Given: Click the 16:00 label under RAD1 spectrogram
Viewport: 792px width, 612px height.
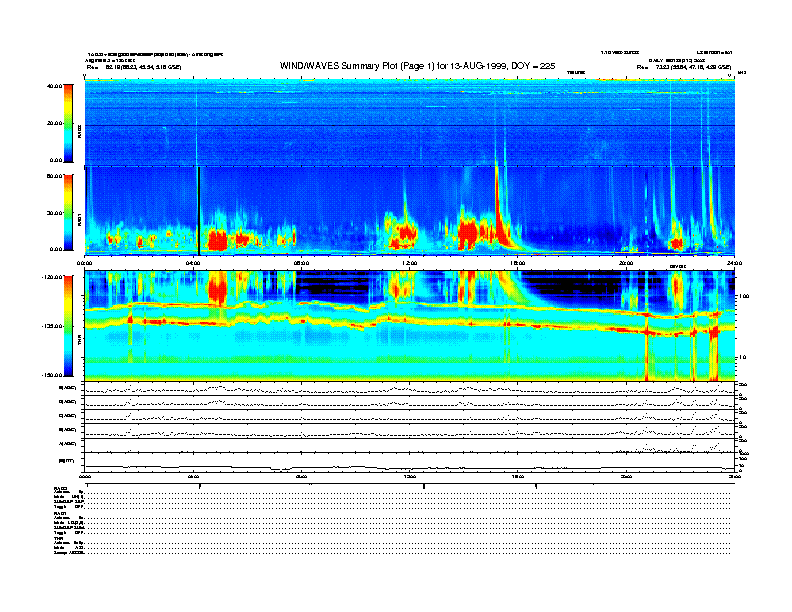Looking at the screenshot, I should [518, 263].
